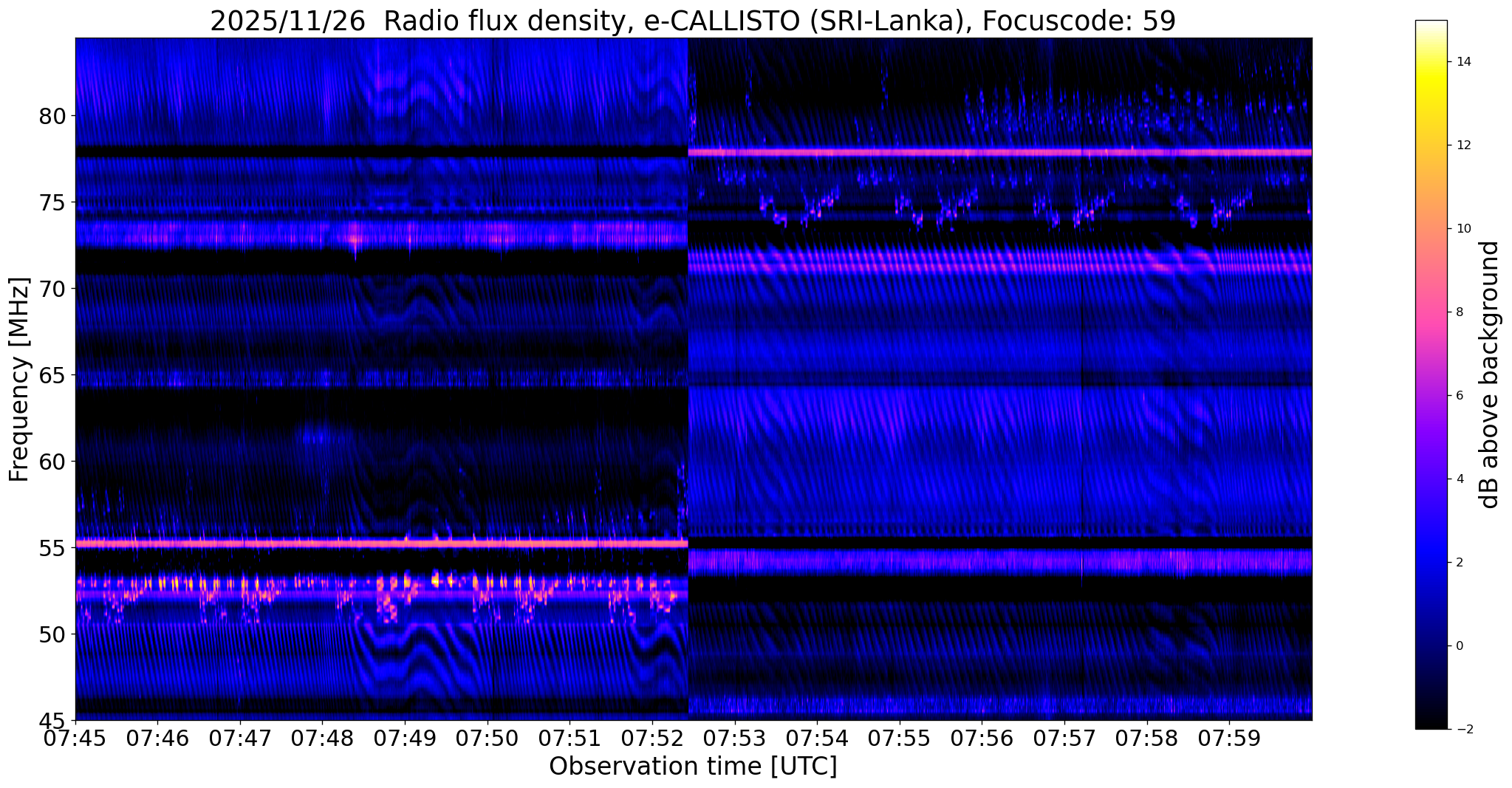Click the pink 78 MHz line at 07:55

[x=900, y=152]
